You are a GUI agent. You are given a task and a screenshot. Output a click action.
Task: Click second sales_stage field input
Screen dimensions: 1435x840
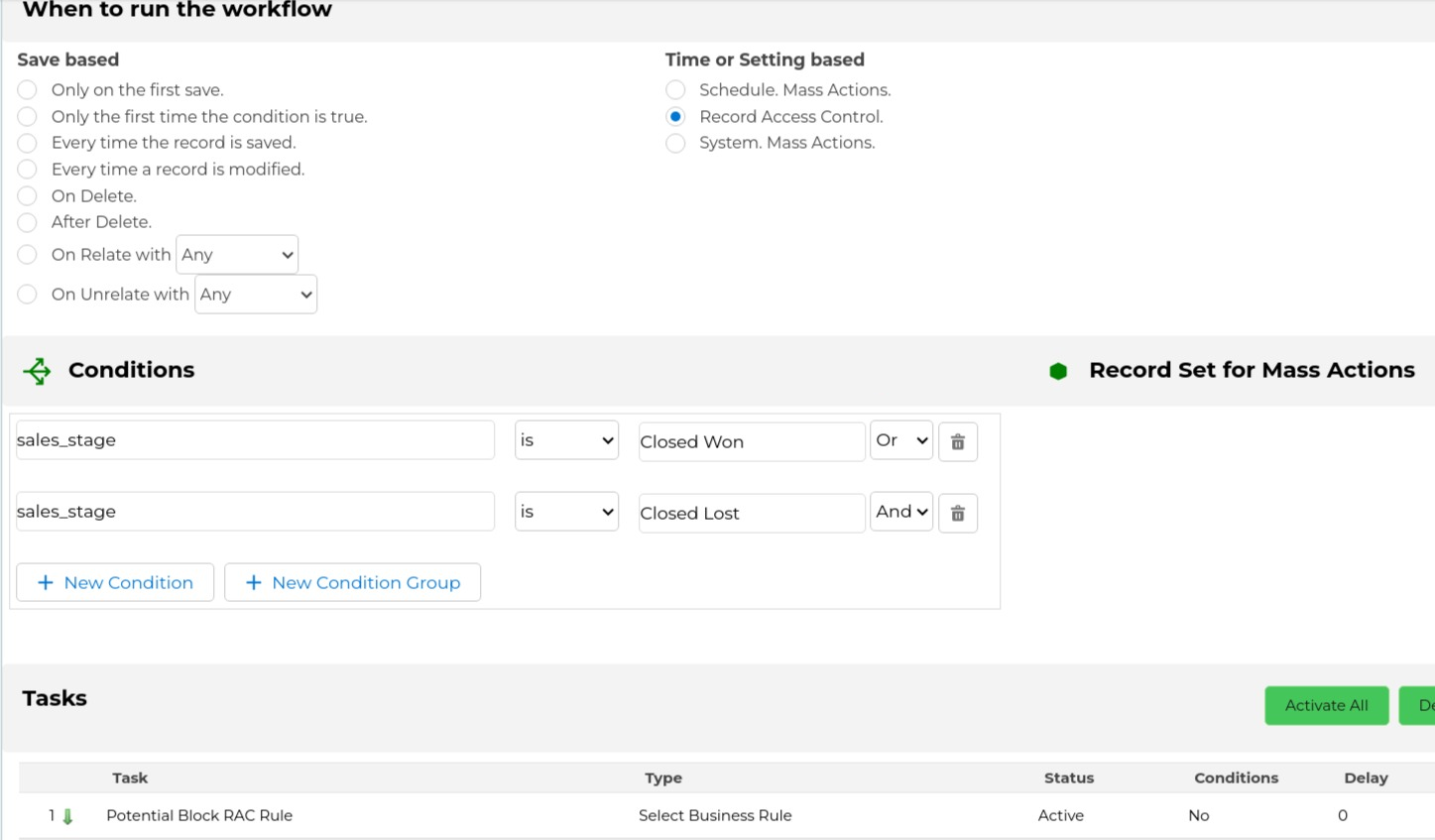[x=255, y=512]
